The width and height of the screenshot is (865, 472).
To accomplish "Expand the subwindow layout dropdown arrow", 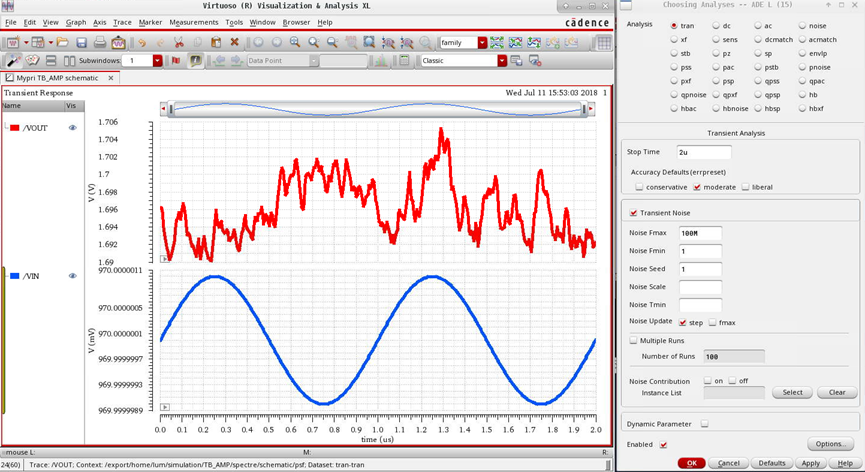I will tap(51, 42).
